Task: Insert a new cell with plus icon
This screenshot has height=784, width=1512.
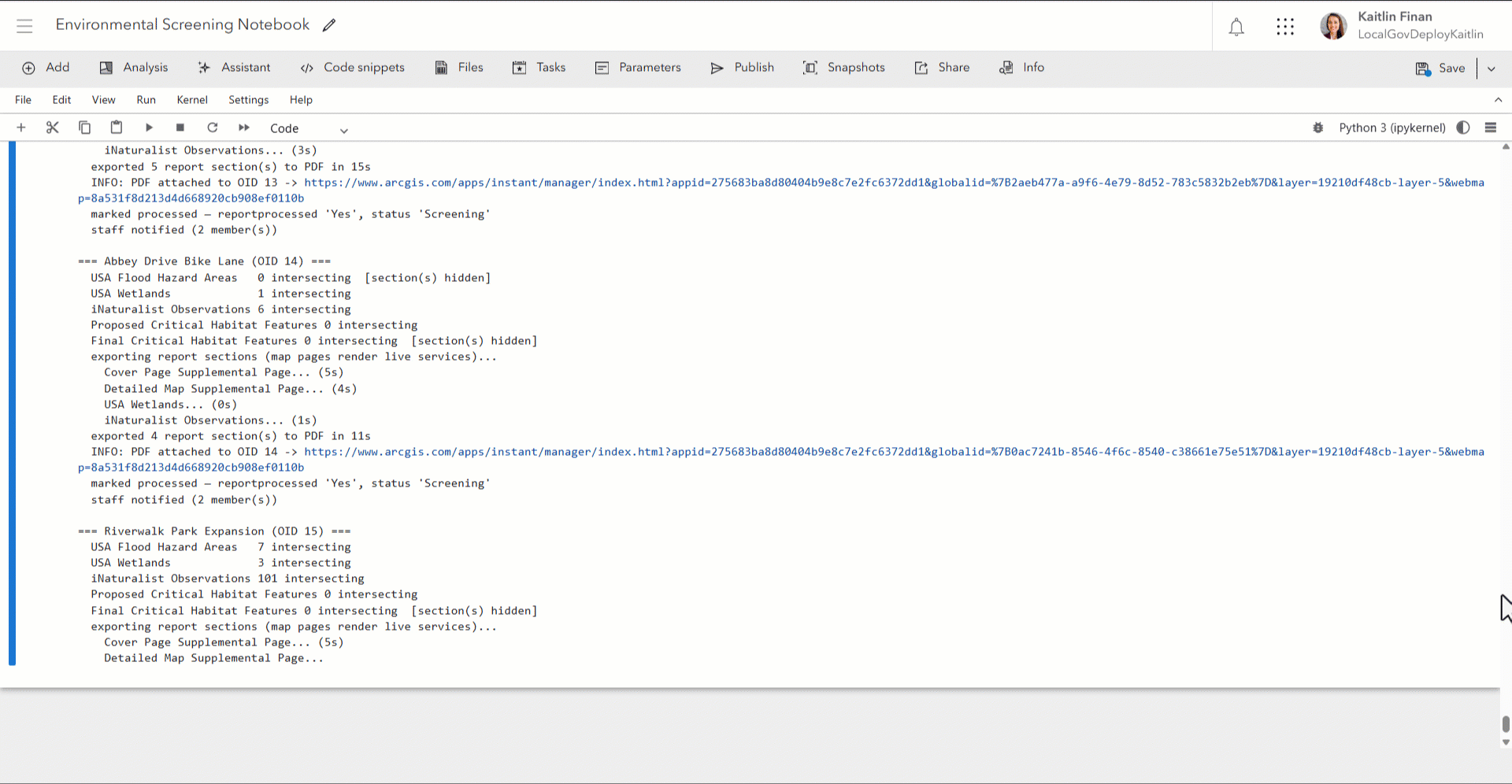Action: click(x=21, y=128)
